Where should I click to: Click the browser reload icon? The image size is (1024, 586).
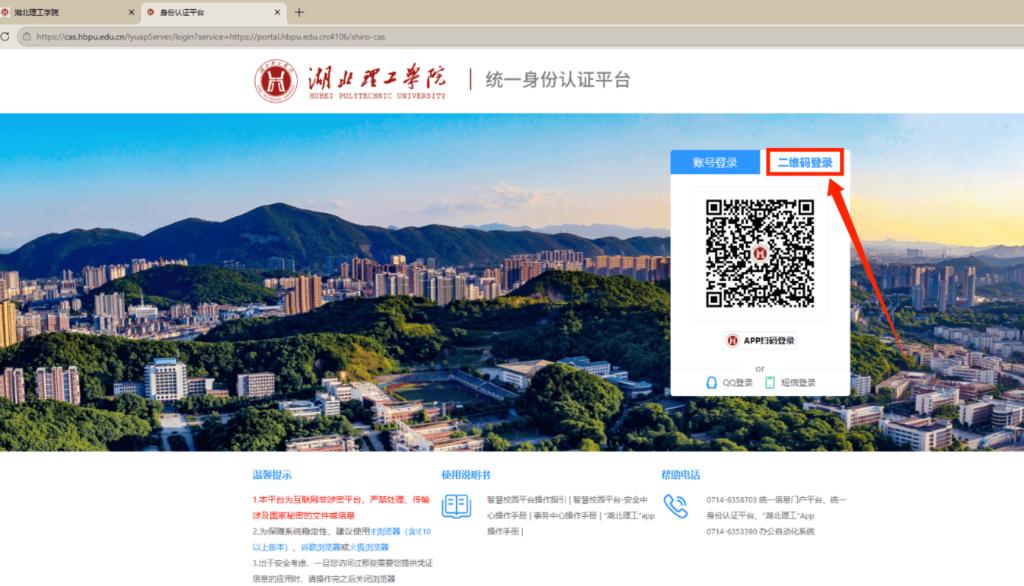5,37
